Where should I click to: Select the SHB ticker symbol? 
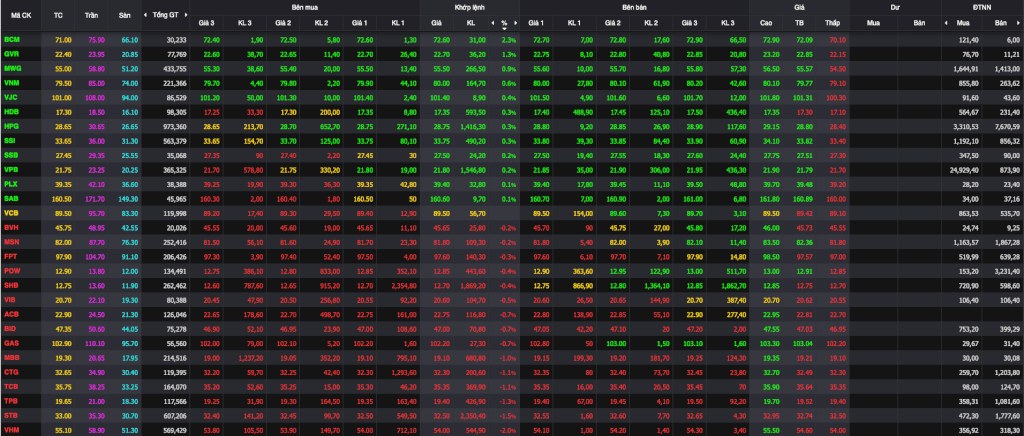pyautogui.click(x=11, y=285)
